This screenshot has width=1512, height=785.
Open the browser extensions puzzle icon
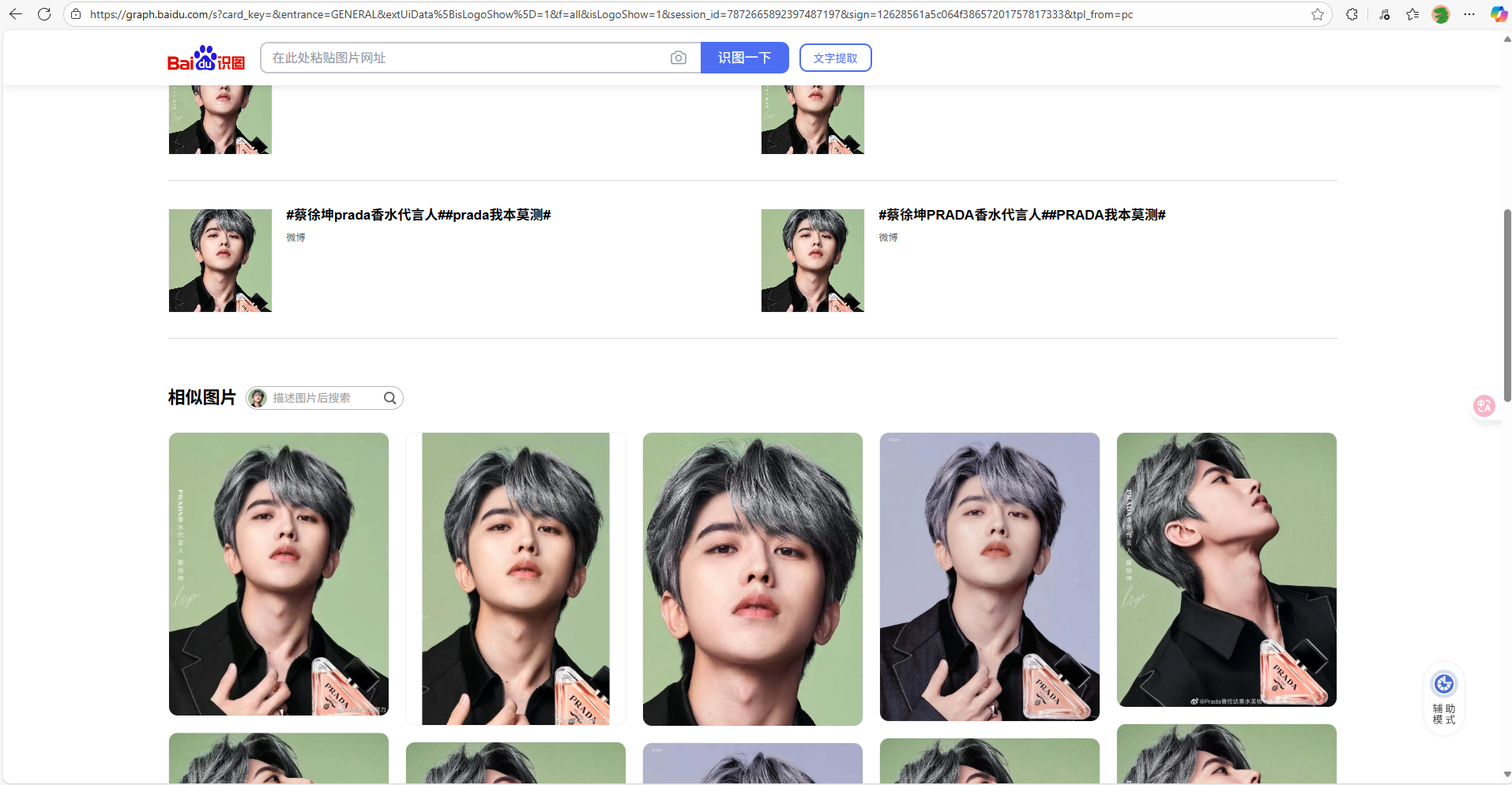click(x=1352, y=14)
